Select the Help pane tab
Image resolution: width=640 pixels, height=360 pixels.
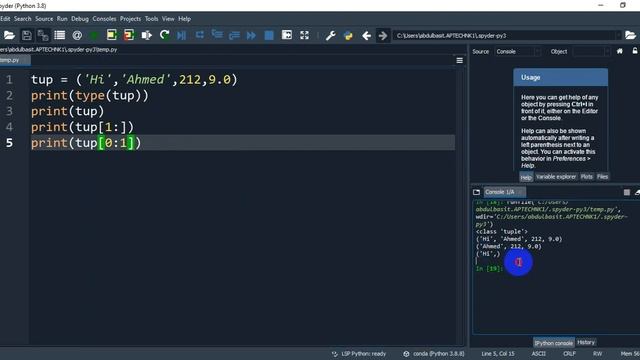(x=526, y=177)
